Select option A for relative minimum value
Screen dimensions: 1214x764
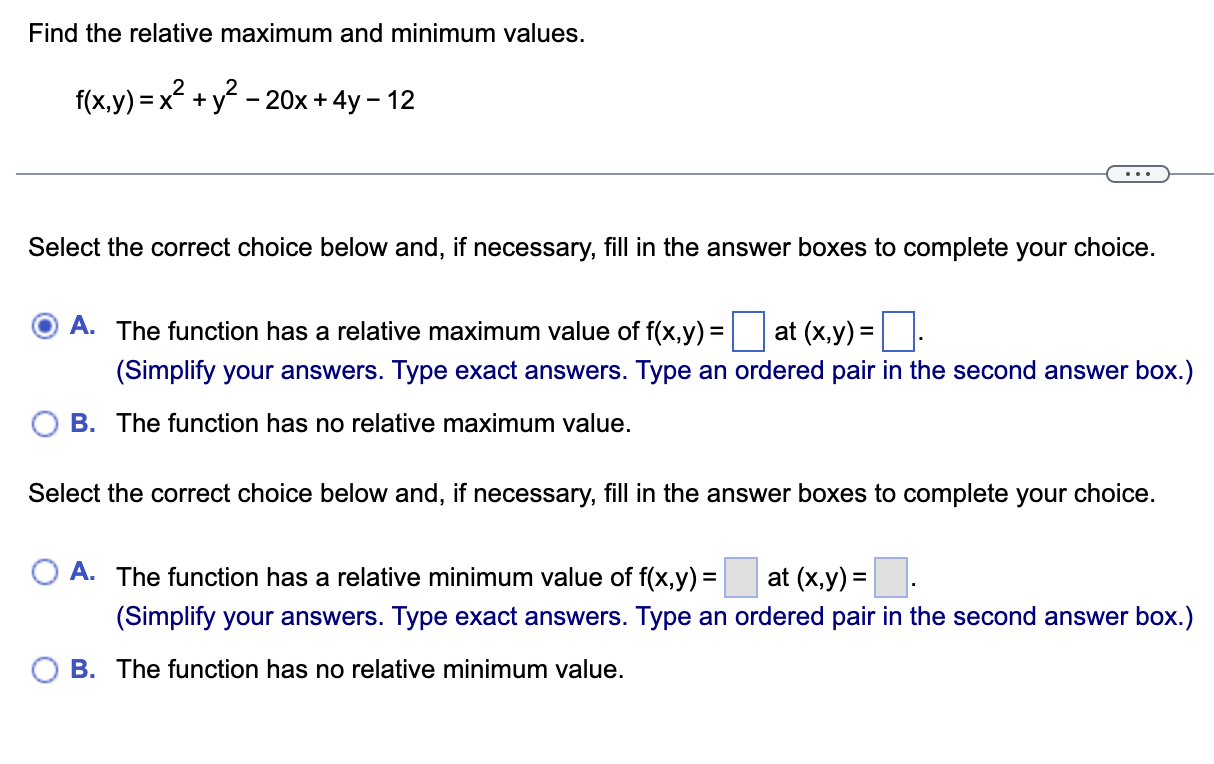46,573
